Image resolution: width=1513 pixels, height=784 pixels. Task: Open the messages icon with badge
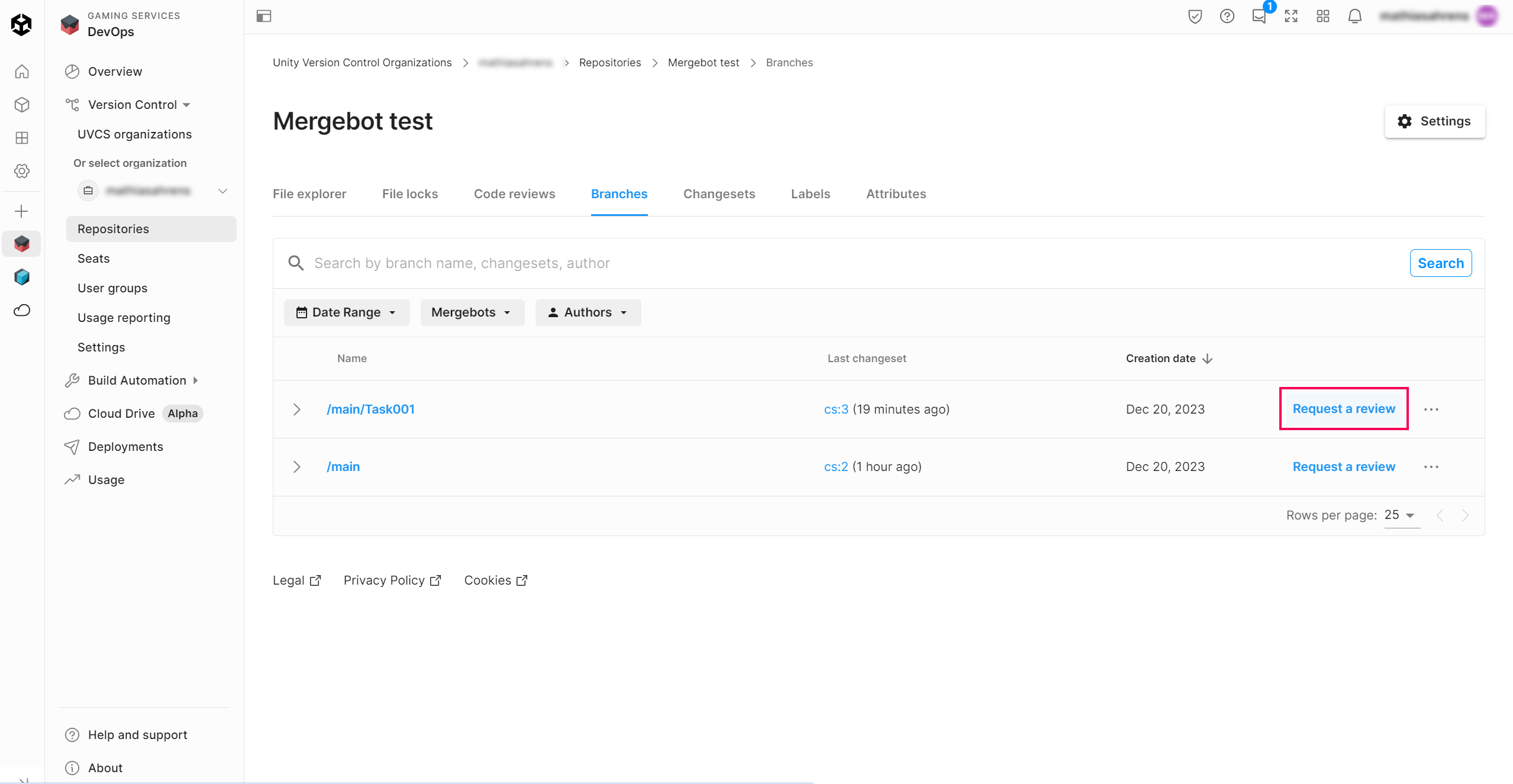[1259, 17]
